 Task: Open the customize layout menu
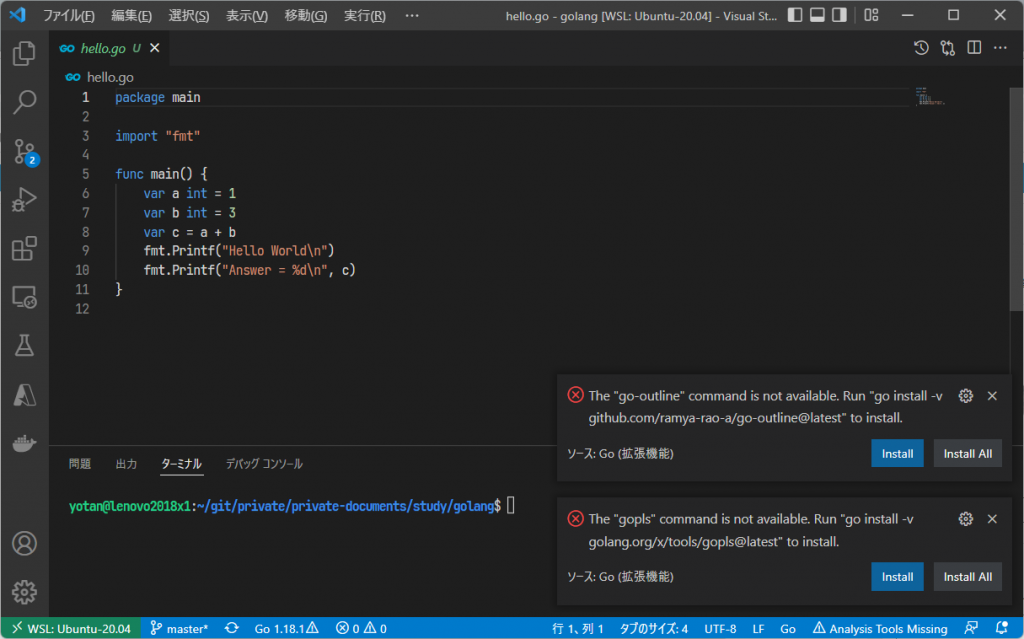click(871, 15)
